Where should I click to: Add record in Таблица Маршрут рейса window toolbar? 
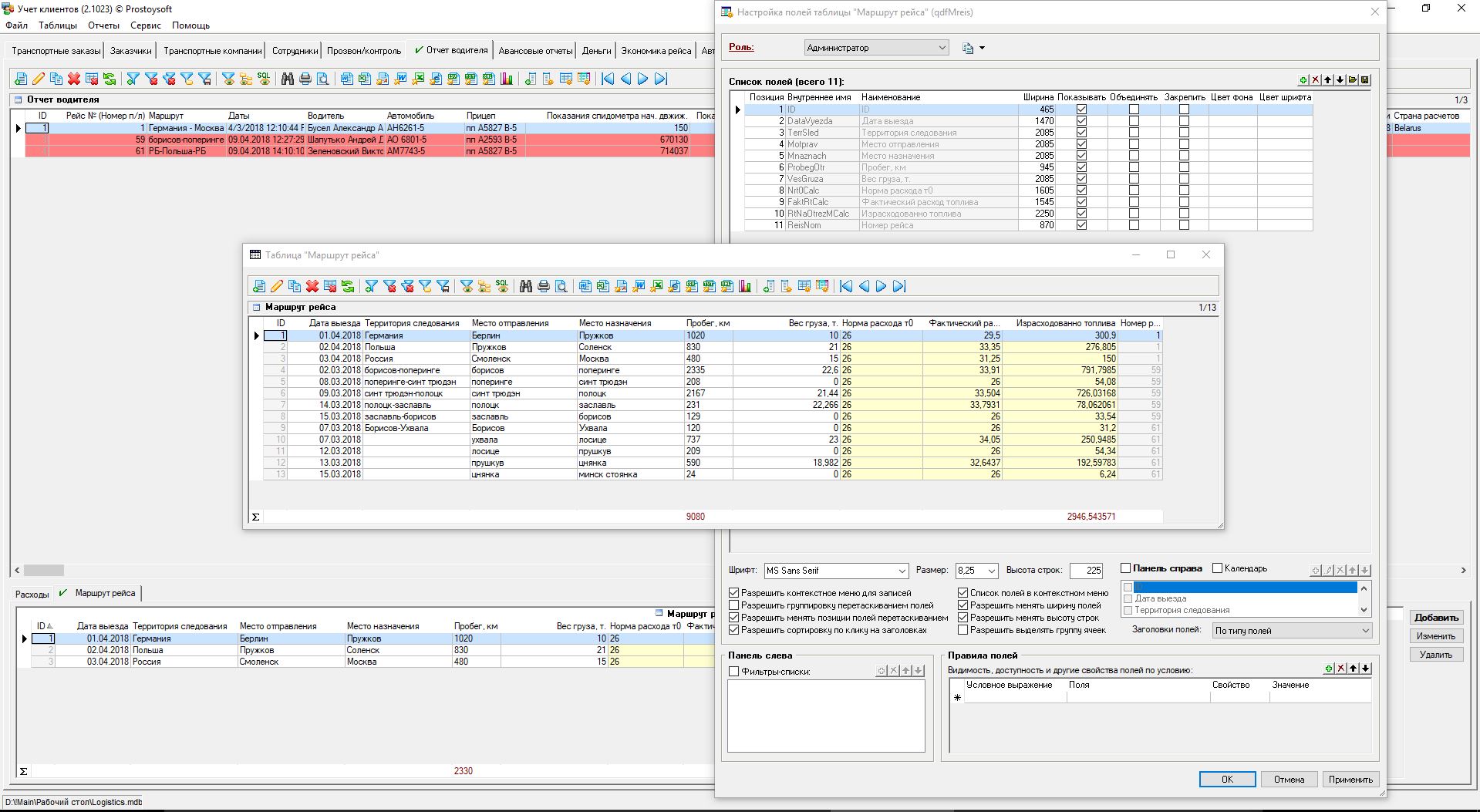[259, 286]
